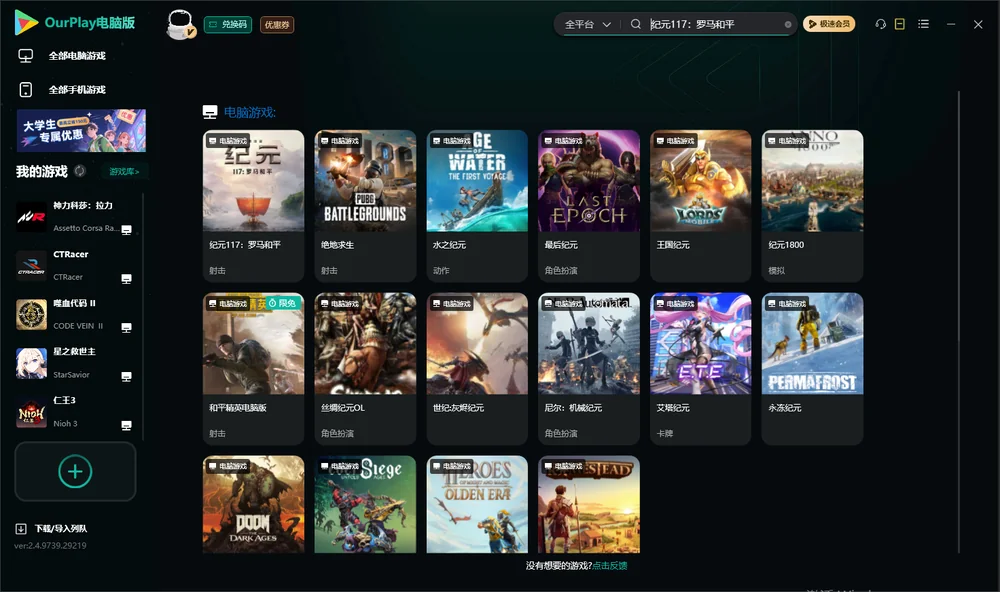Viewport: 1000px width, 592px height.
Task: Click the PC icon on Assetto Corsa row
Action: (126, 230)
